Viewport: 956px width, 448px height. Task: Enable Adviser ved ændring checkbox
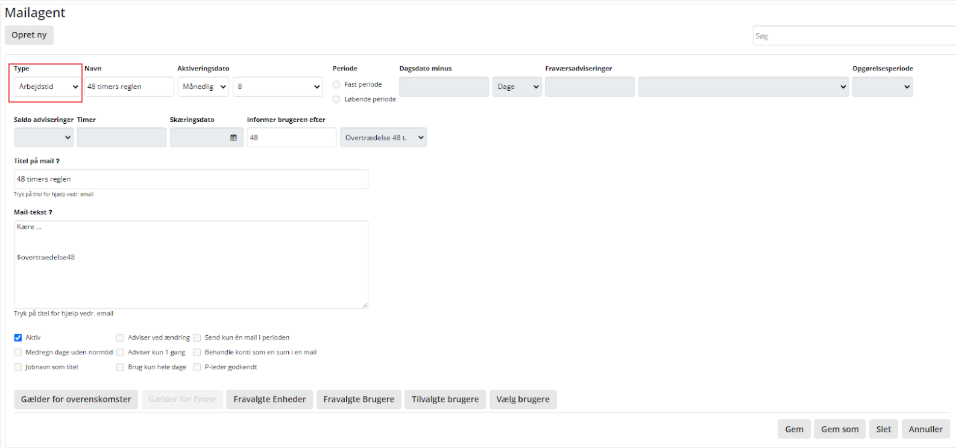(x=121, y=338)
